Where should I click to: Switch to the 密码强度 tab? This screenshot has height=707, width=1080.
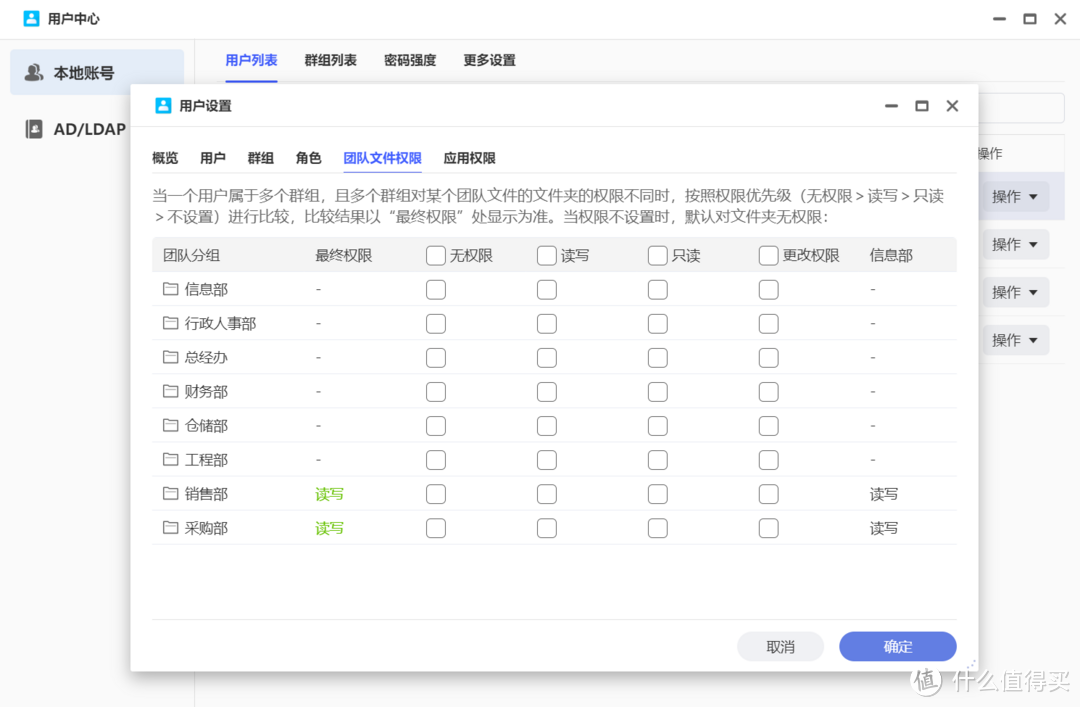410,60
